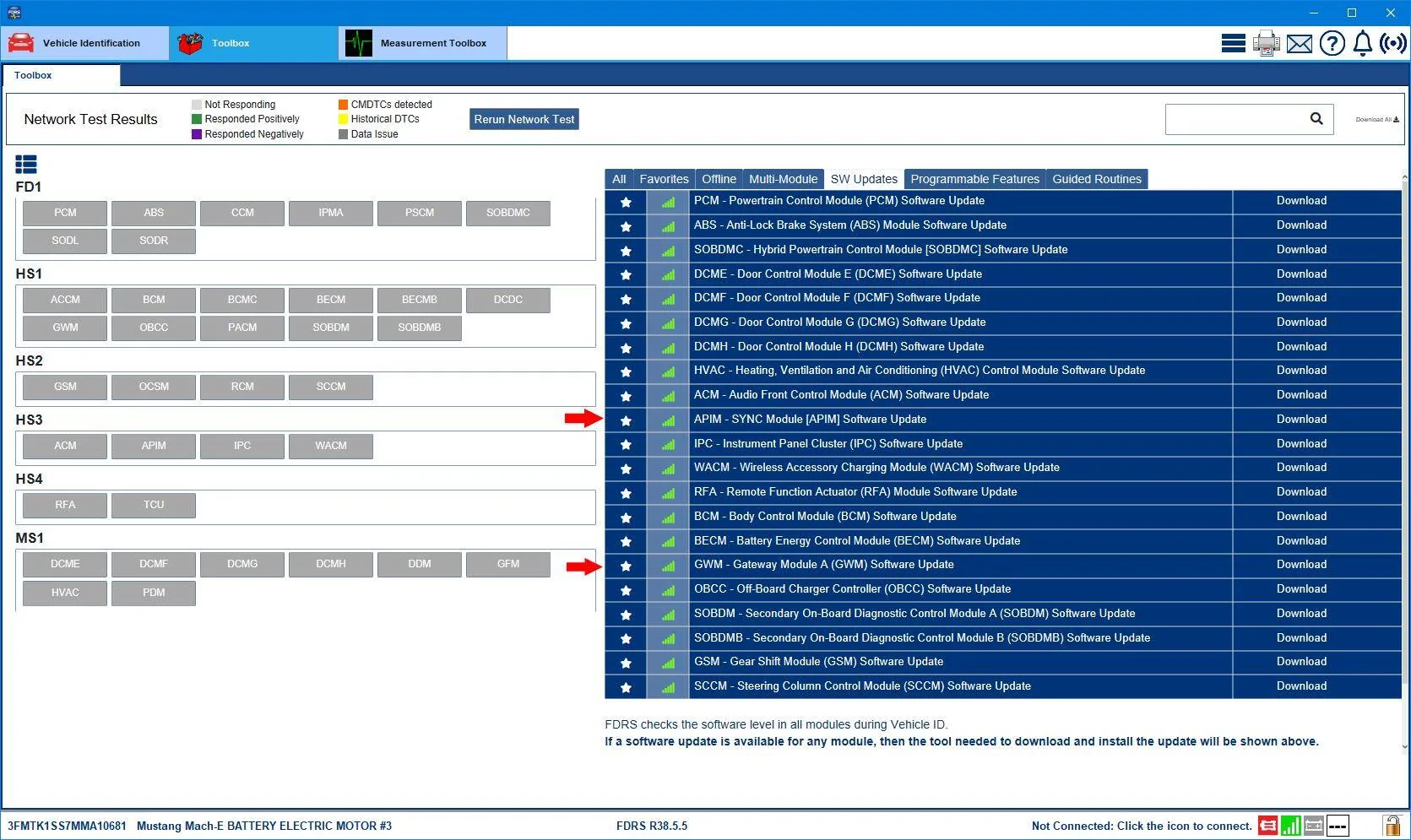Click the signal icon in the SCCM row
Screen dimensions: 1411x840
[x=668, y=687]
